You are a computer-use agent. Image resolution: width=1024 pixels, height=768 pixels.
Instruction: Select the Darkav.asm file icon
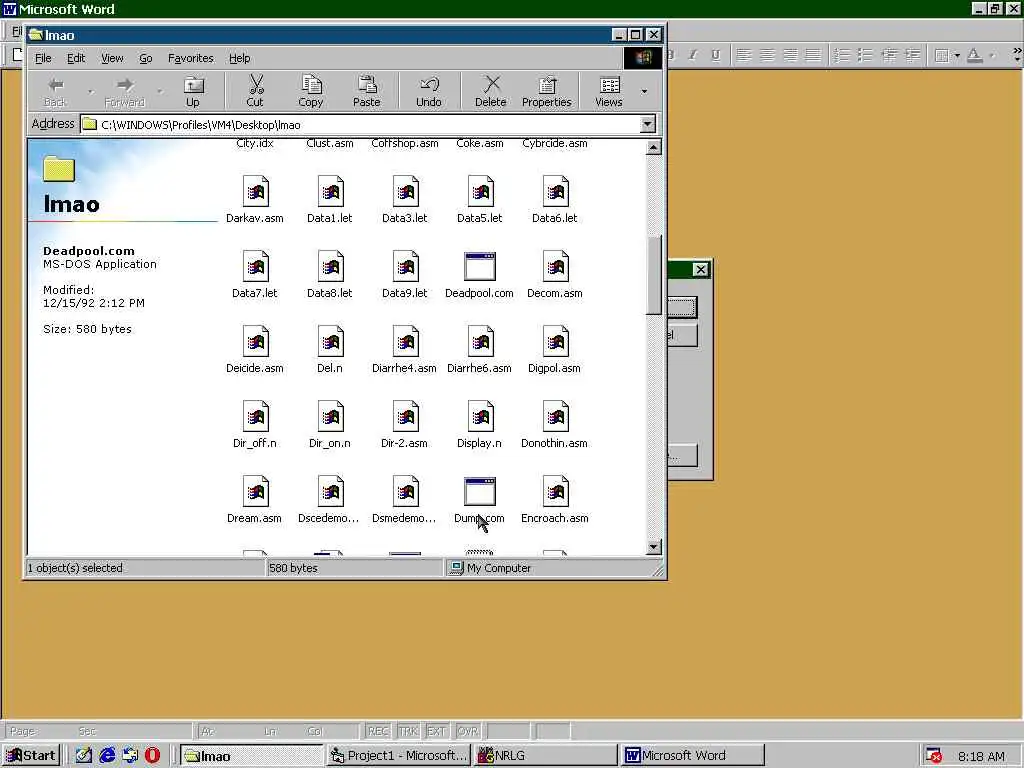coord(255,192)
